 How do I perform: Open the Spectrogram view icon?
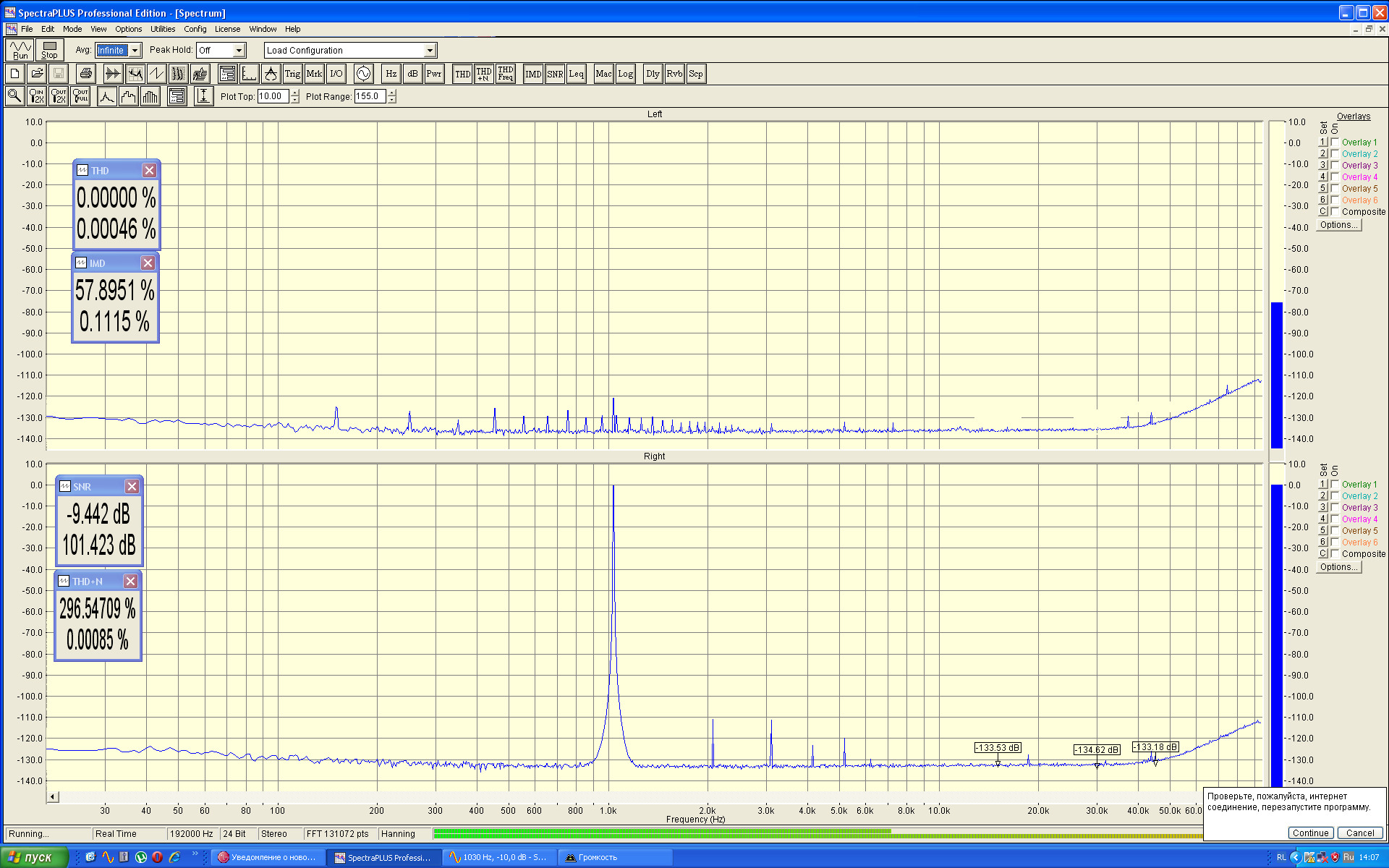click(x=178, y=74)
